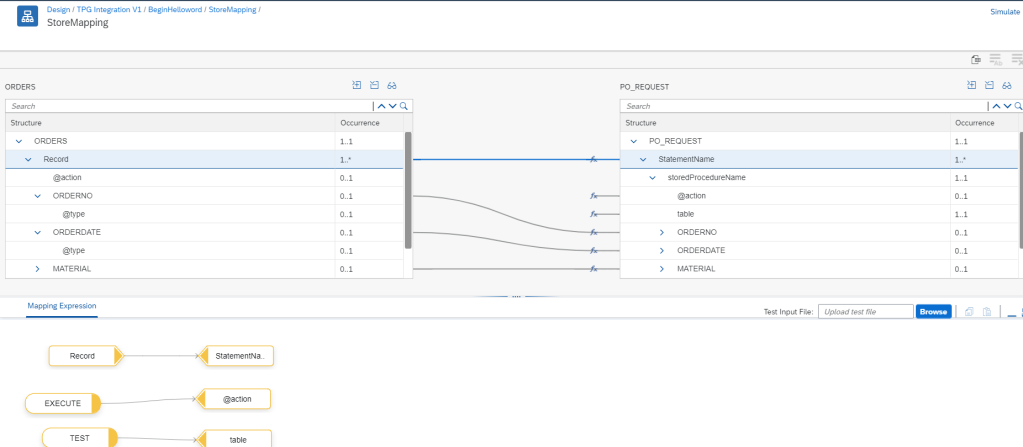Collapse the ORDERNO node in source tree
Screen dimensions: 1023x447
[38, 196]
